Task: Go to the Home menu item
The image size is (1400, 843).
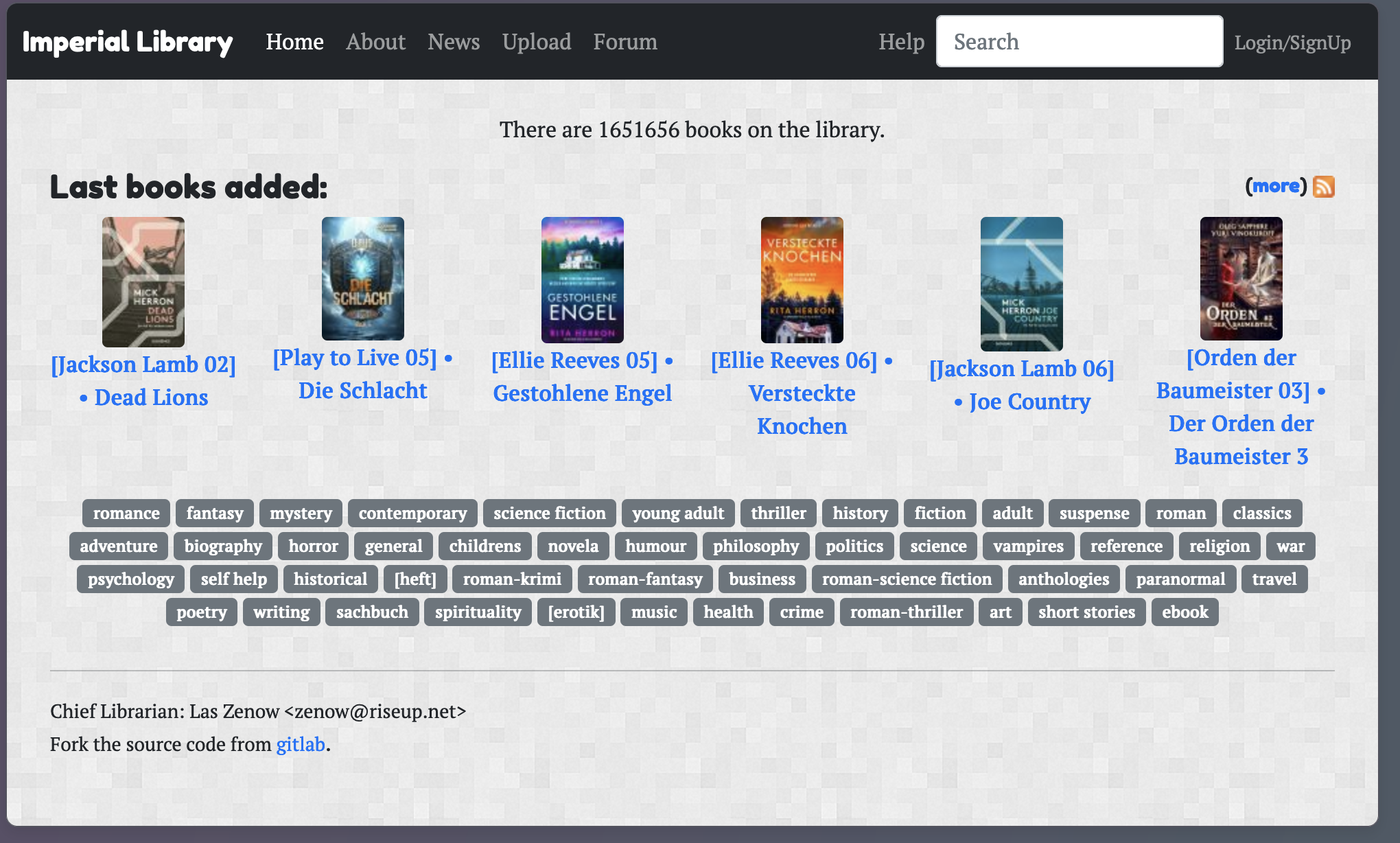Action: [x=294, y=42]
